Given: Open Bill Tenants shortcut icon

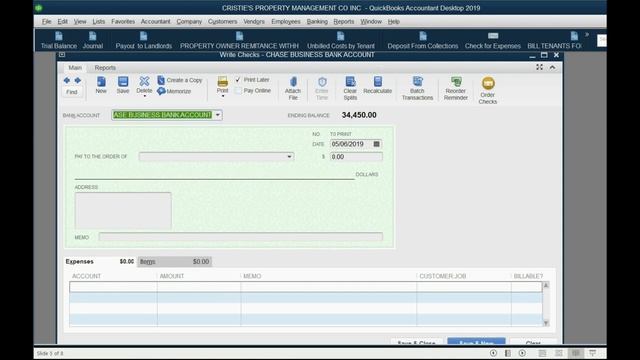Looking at the screenshot, I should [x=574, y=36].
